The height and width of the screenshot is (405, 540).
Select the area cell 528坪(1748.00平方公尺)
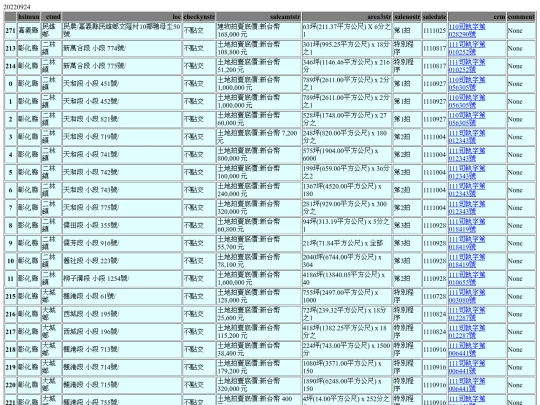click(x=347, y=119)
